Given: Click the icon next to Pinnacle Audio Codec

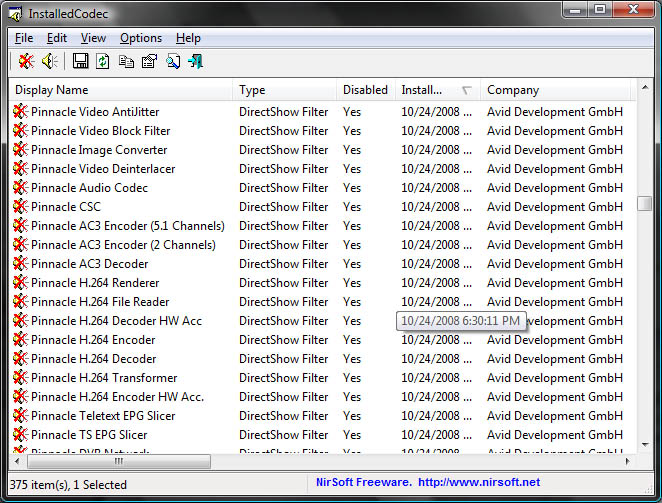Looking at the screenshot, I should (x=20, y=188).
